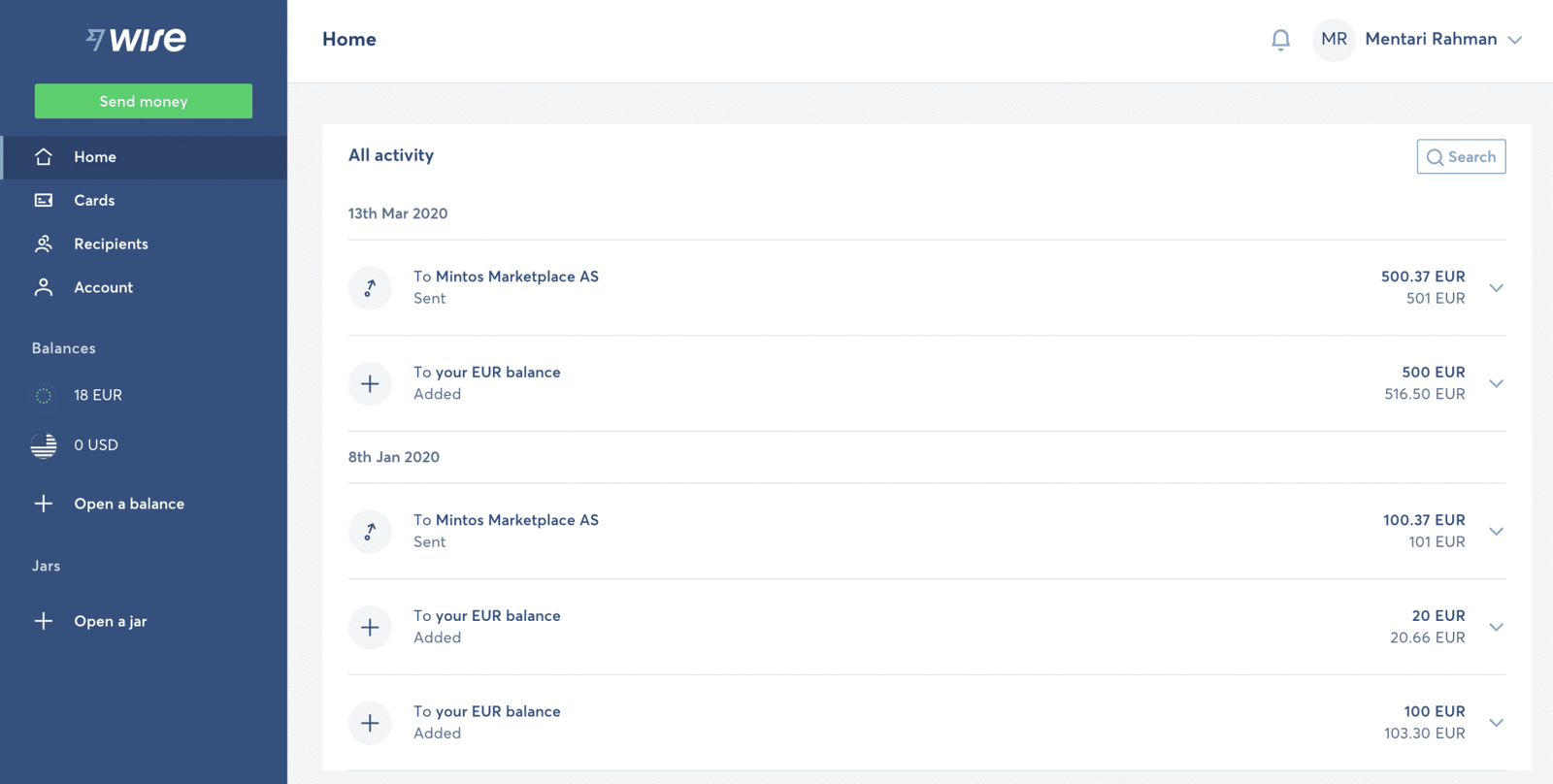
Task: Click the Cards icon in sidebar
Action: click(x=44, y=201)
